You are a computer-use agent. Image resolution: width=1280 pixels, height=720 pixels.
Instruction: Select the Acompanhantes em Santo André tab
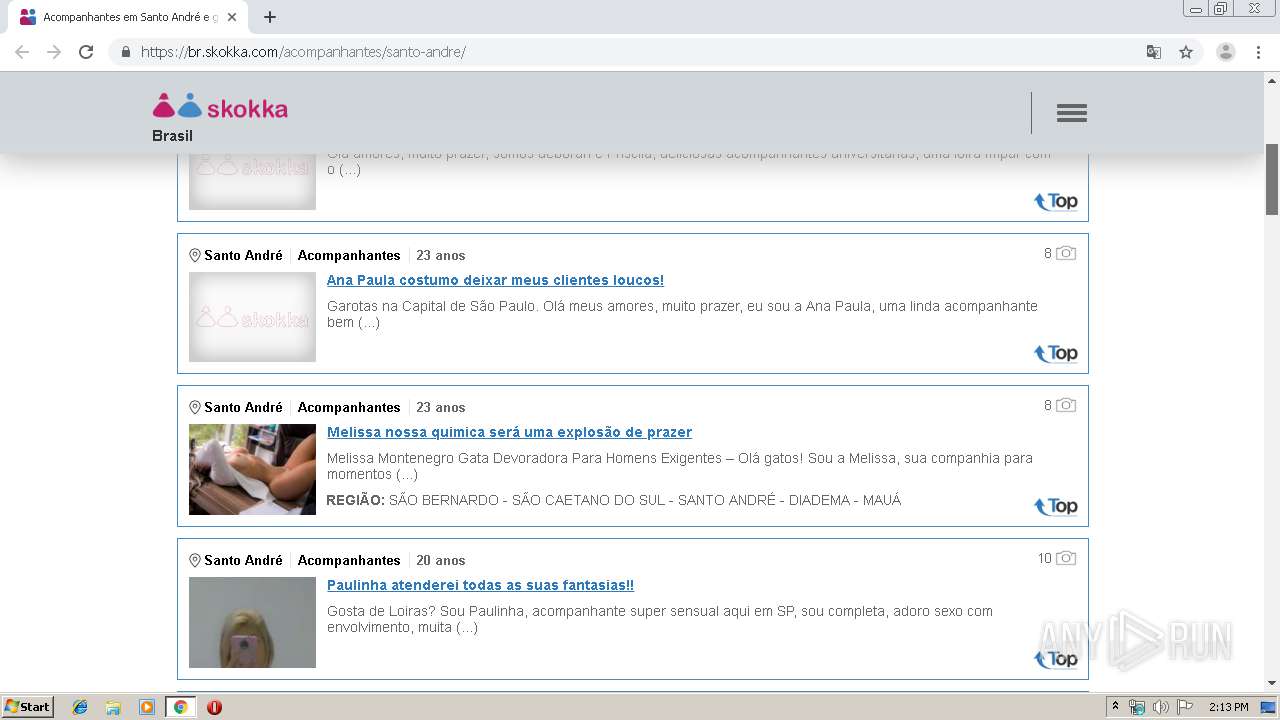tap(127, 17)
